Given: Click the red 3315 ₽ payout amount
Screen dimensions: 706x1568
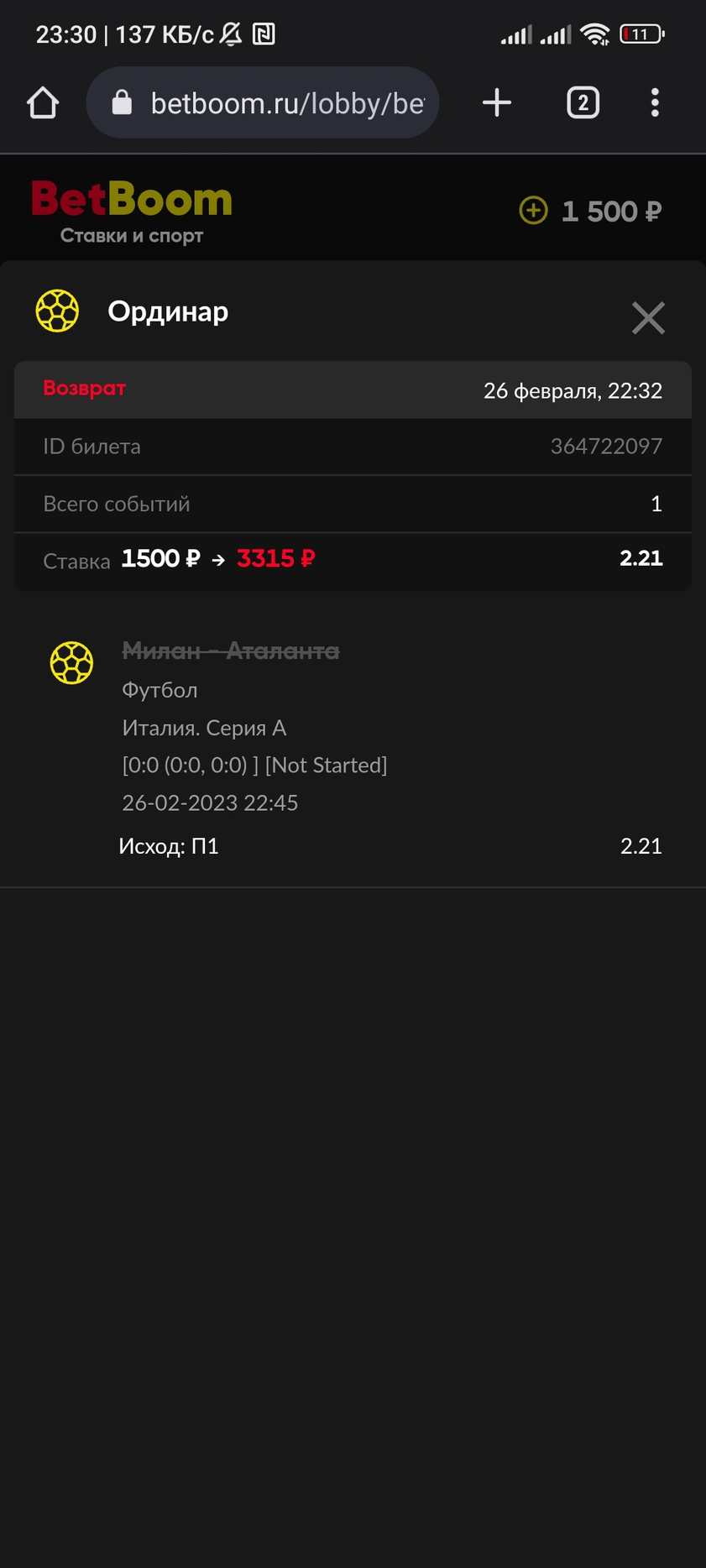Looking at the screenshot, I should [276, 558].
